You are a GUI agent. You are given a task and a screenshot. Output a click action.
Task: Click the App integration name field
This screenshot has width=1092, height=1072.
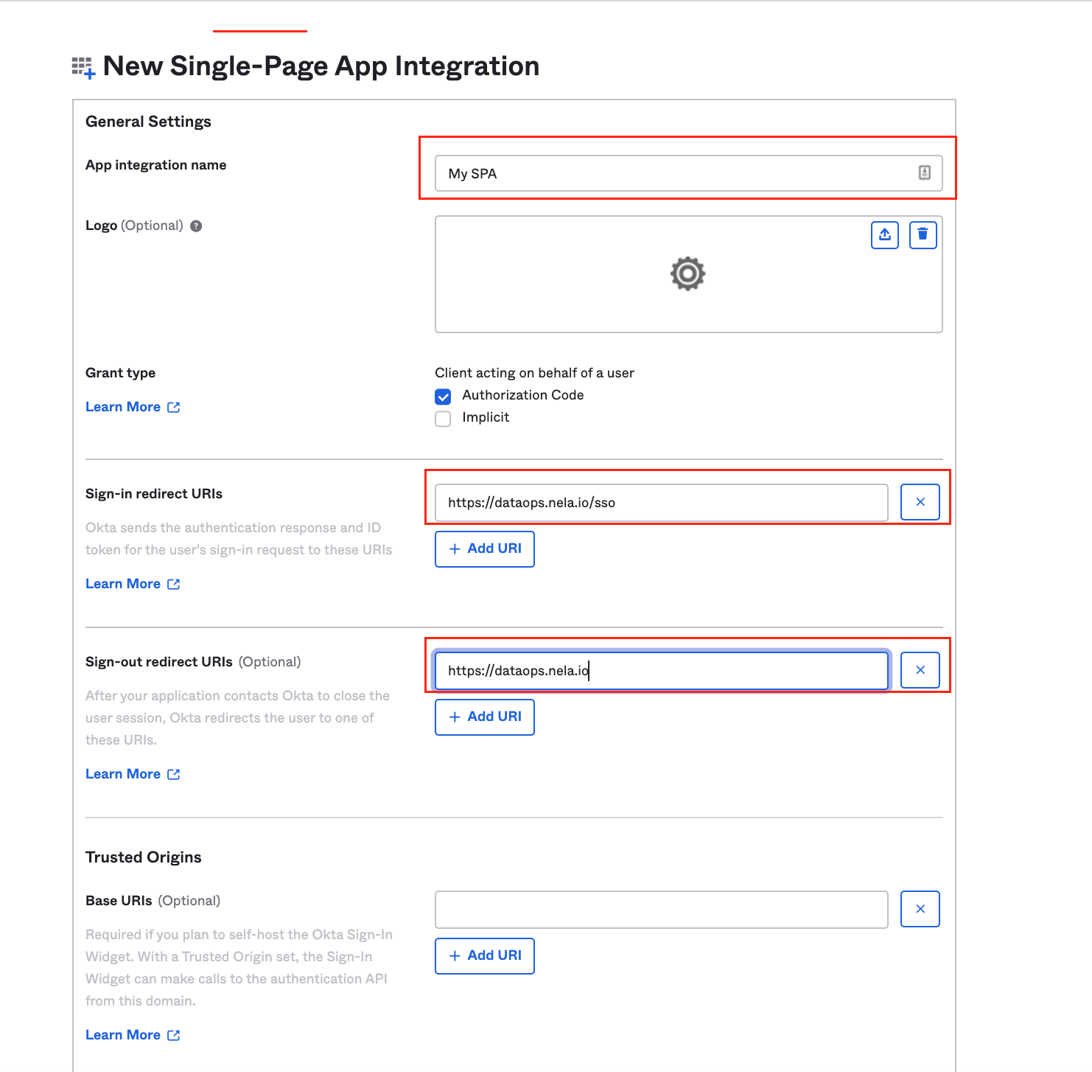(688, 173)
